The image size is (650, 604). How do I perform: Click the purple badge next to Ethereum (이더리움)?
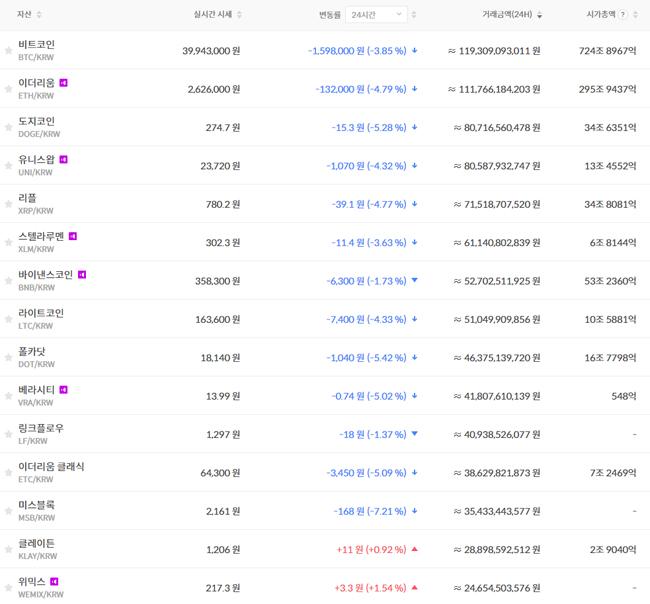[64, 82]
